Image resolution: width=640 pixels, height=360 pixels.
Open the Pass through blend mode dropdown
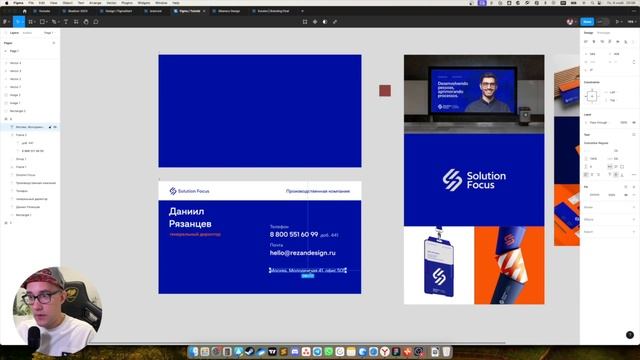pyautogui.click(x=598, y=122)
